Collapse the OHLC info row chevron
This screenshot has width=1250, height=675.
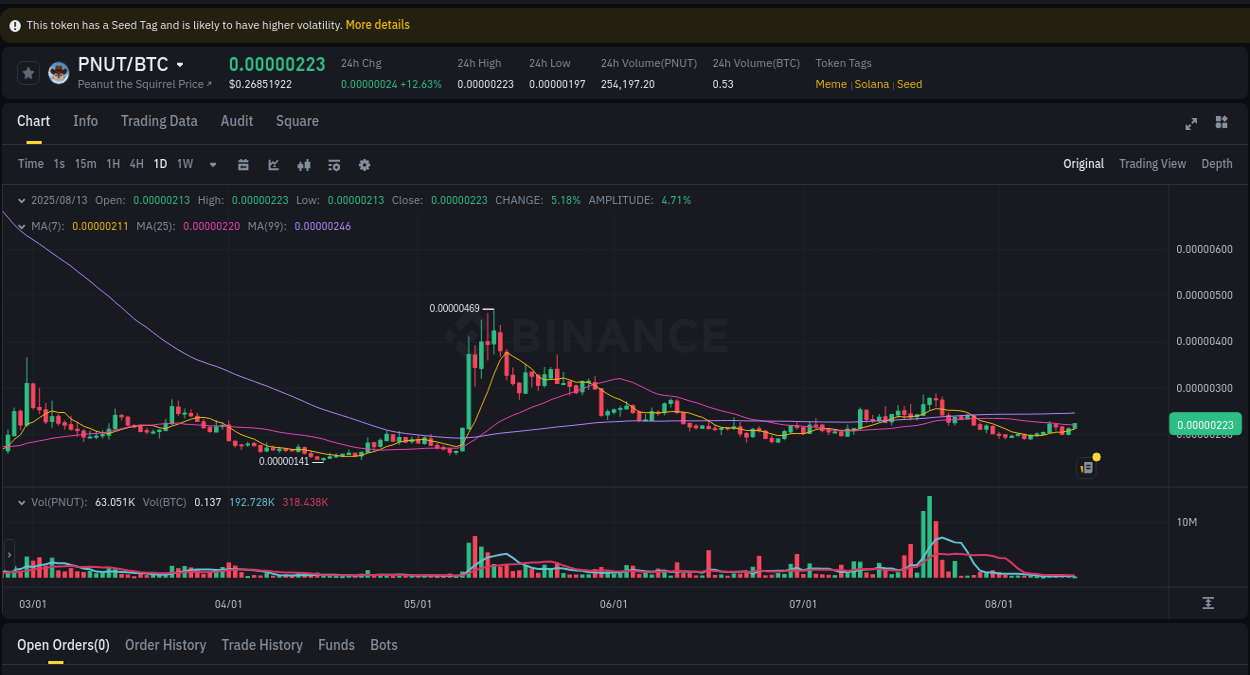(20, 200)
